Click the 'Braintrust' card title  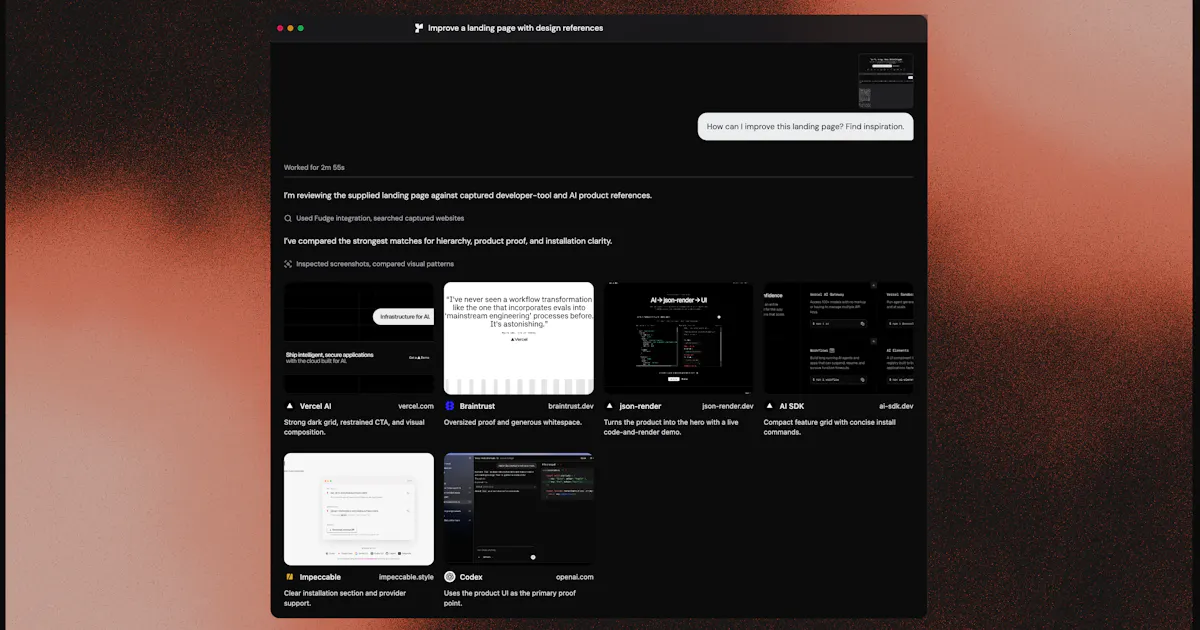[x=477, y=406]
